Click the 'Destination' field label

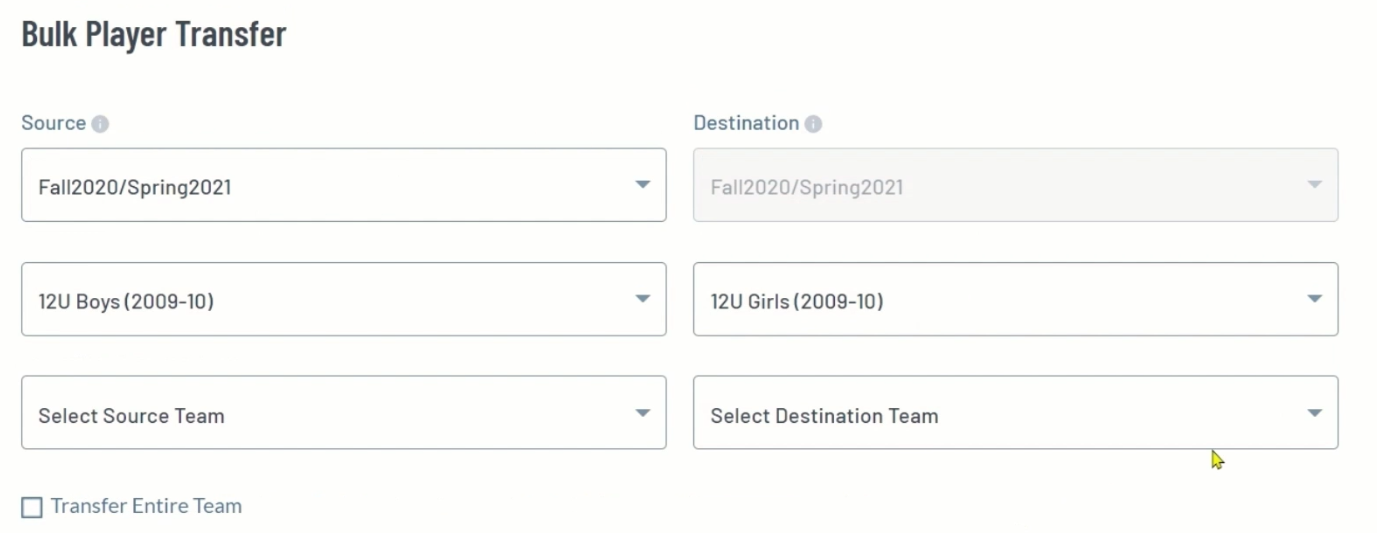tap(746, 123)
